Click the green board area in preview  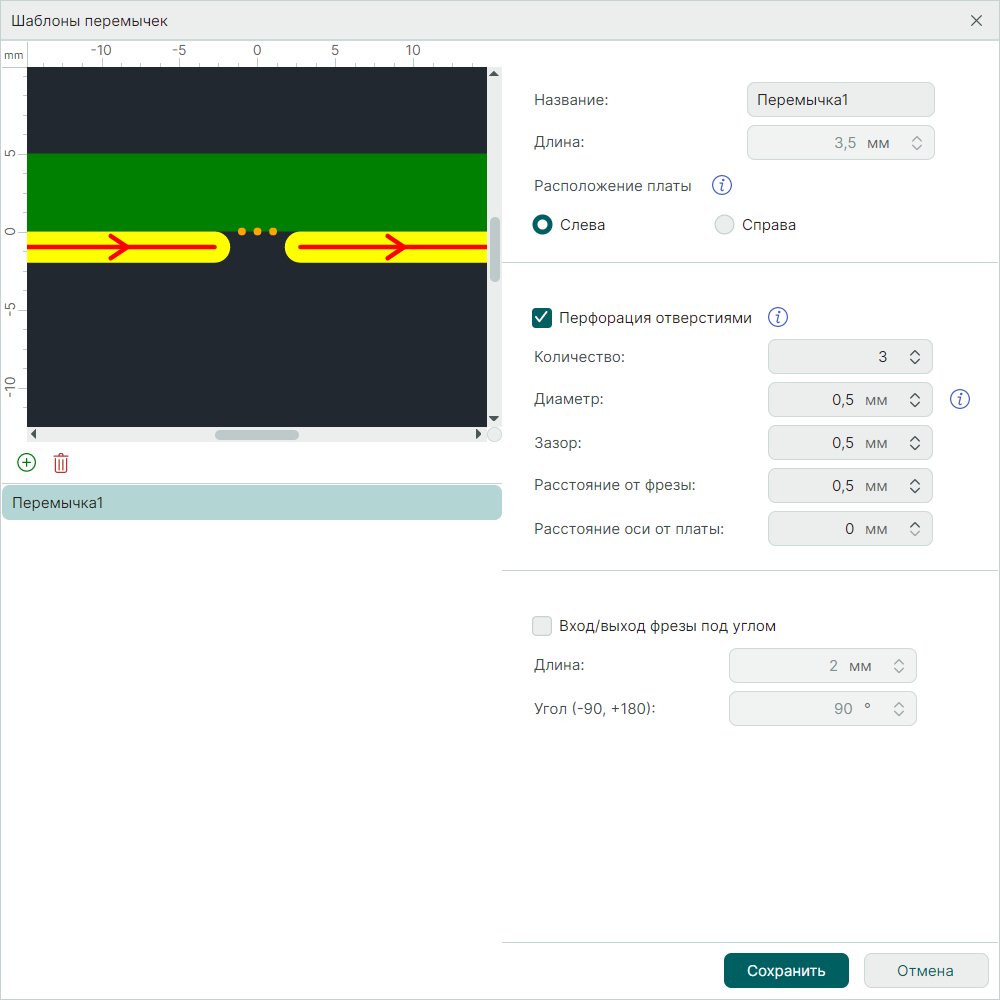(256, 191)
